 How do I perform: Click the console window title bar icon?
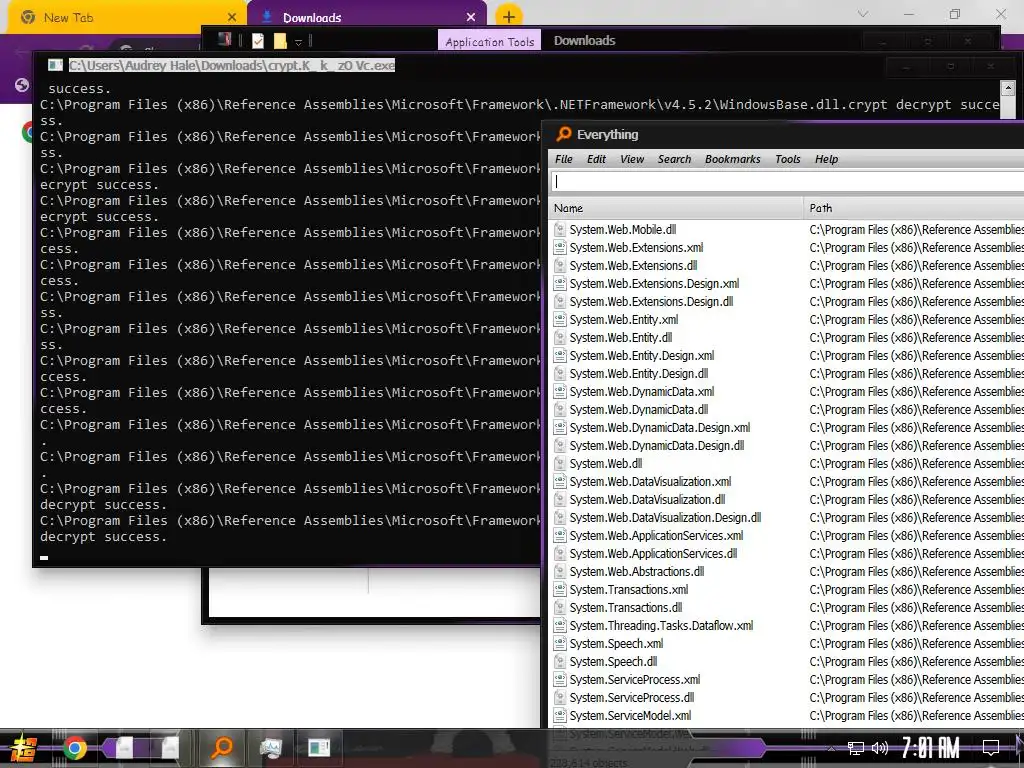[55, 65]
